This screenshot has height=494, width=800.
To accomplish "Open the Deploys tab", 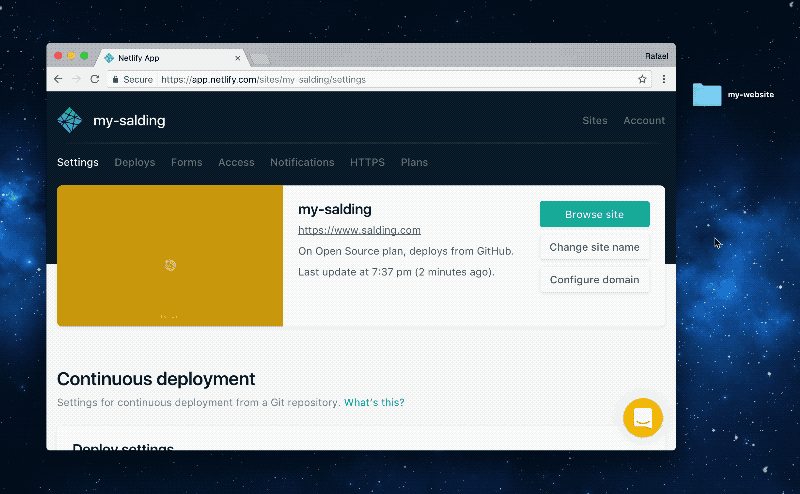I will coord(134,162).
